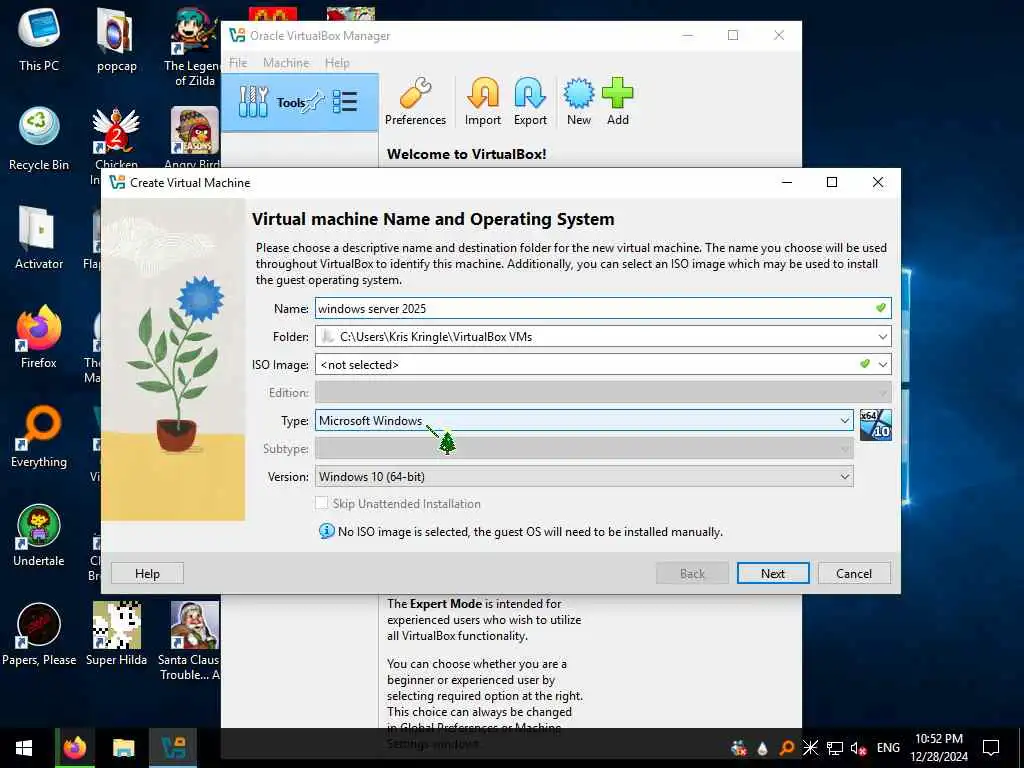
Task: Open the Help menu in VirtualBox Manager
Action: pos(337,63)
